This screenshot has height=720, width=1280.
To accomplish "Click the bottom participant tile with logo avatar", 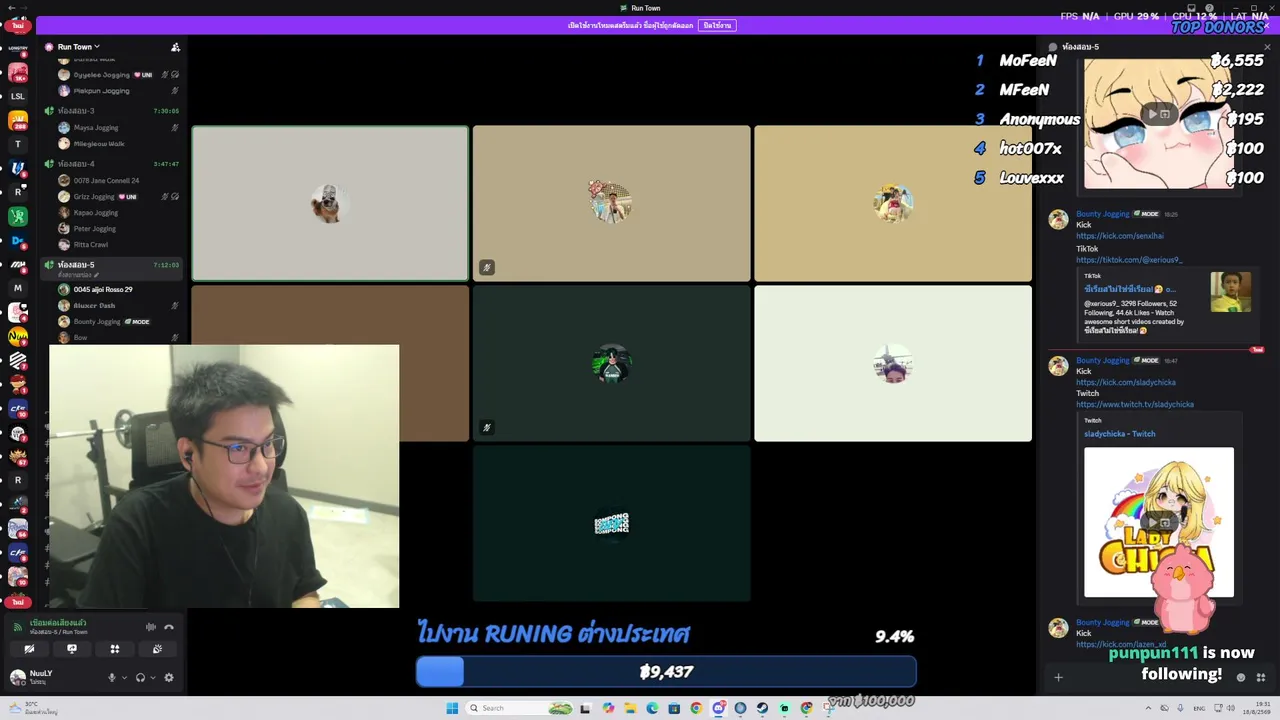I will pyautogui.click(x=611, y=523).
